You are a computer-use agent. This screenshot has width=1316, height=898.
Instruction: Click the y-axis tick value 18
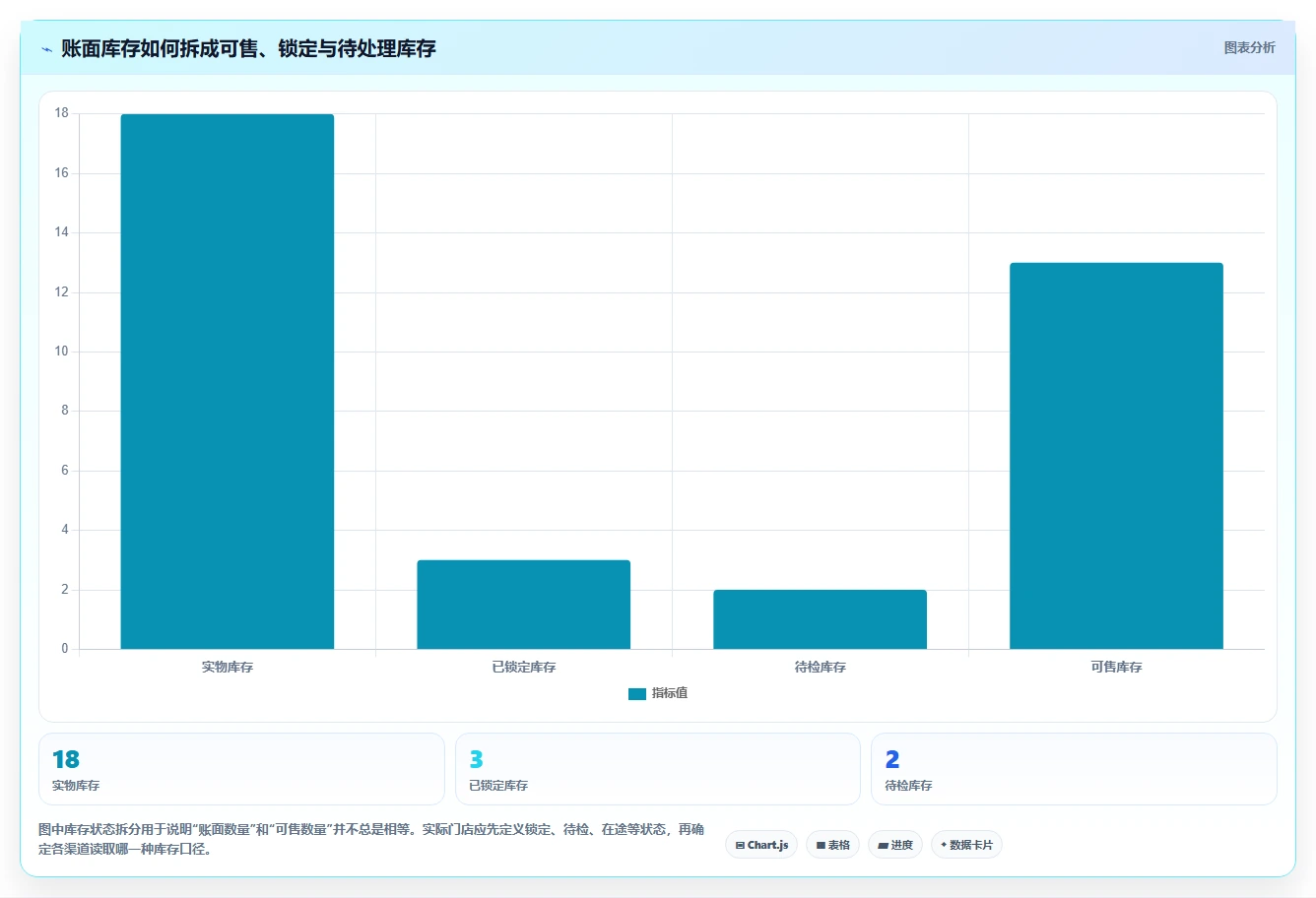click(62, 113)
